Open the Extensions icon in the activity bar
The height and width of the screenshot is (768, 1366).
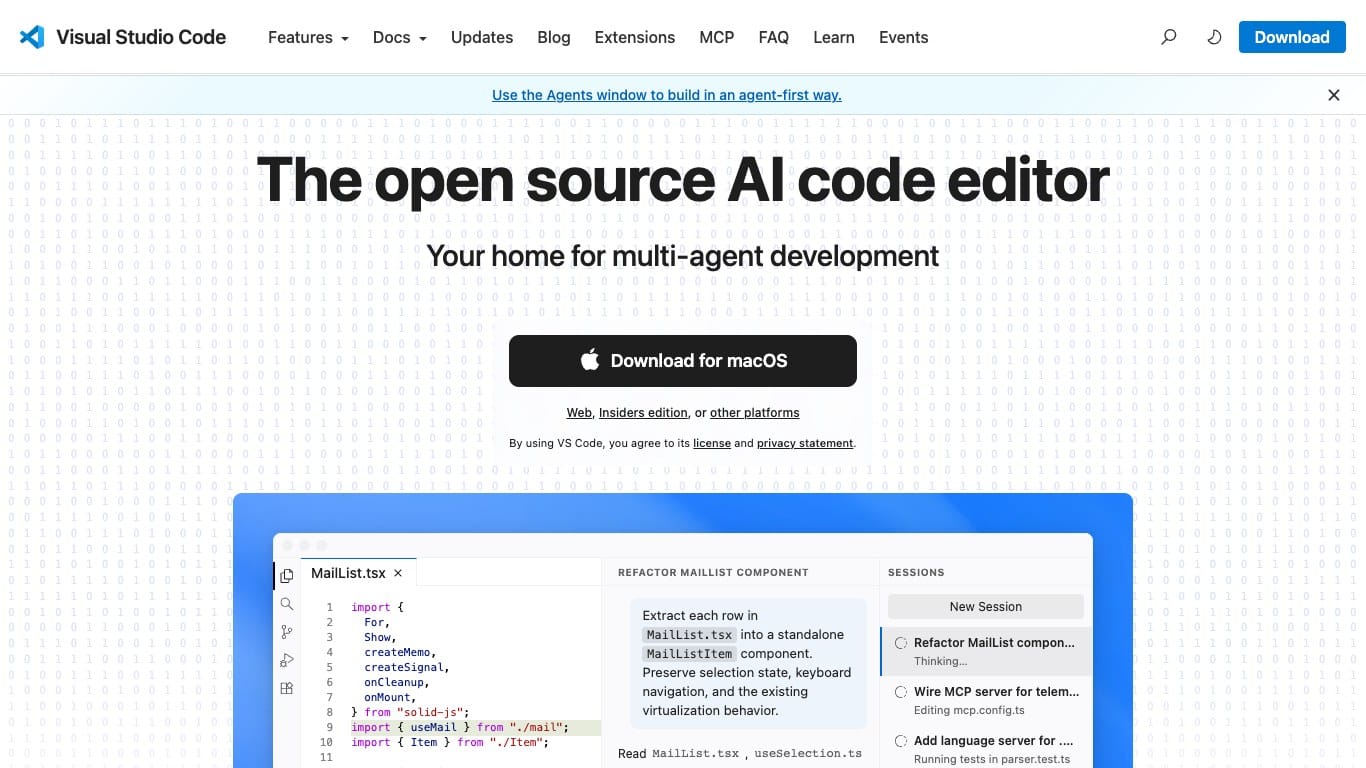pos(287,688)
